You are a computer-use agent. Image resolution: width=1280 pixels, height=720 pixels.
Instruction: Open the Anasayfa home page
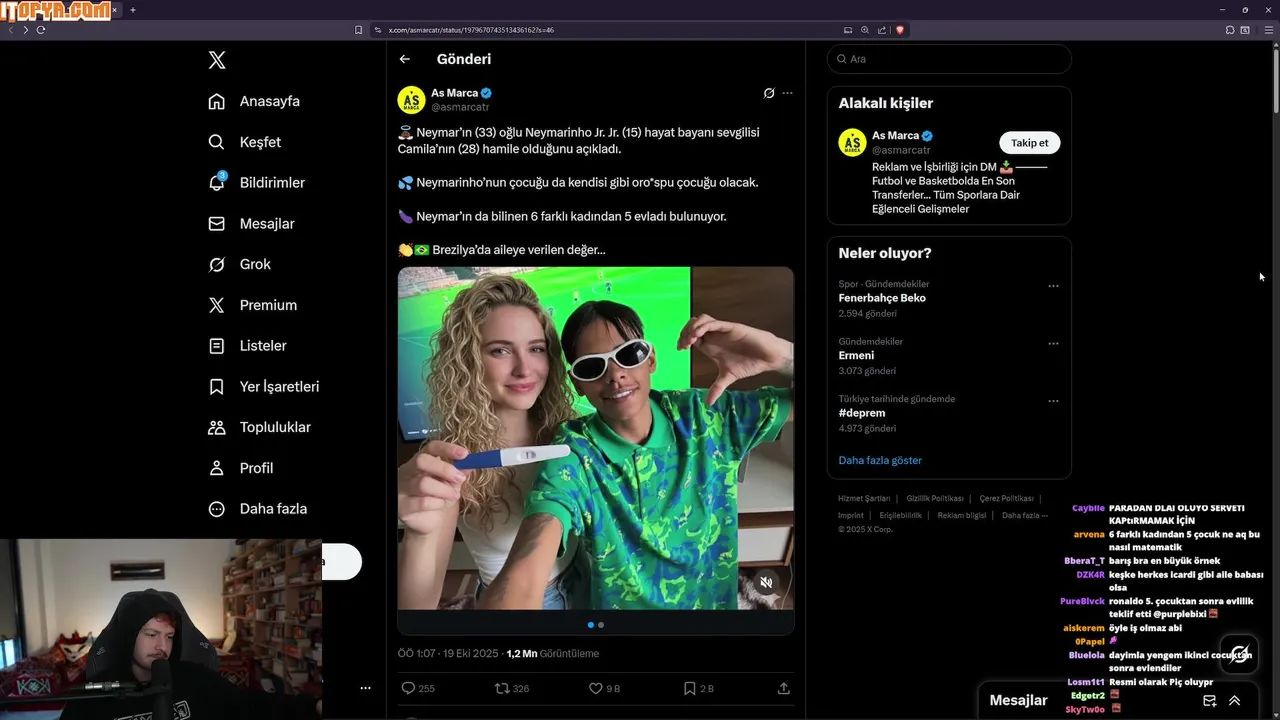coord(254,101)
